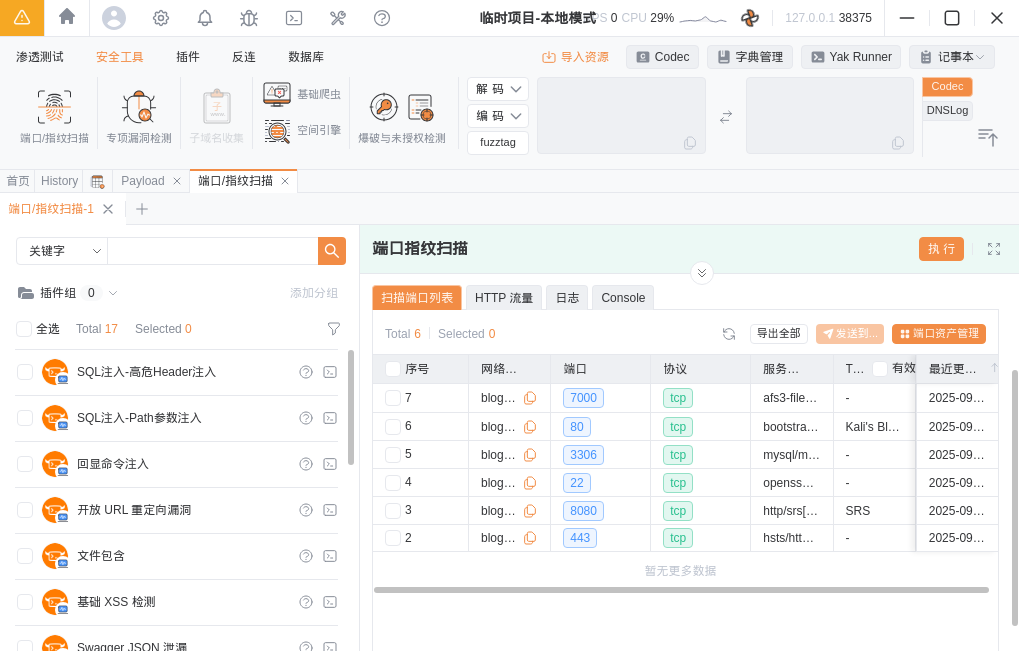Close the Payload tab
The image size is (1019, 651).
pyautogui.click(x=177, y=181)
